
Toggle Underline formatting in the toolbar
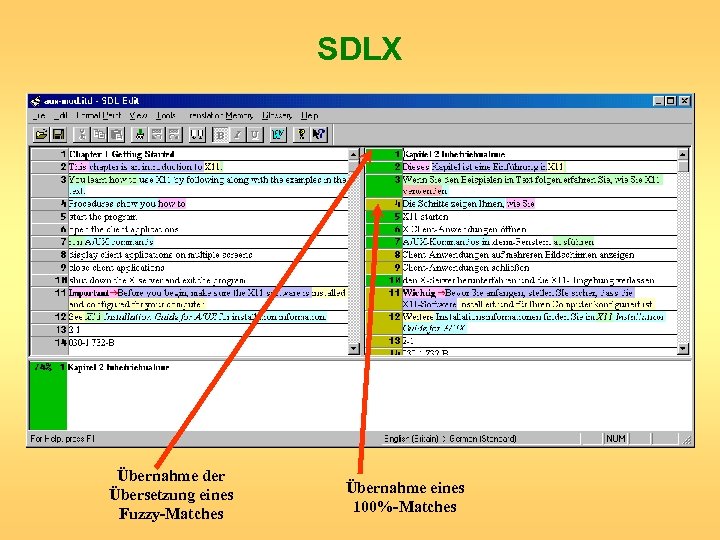coord(255,134)
